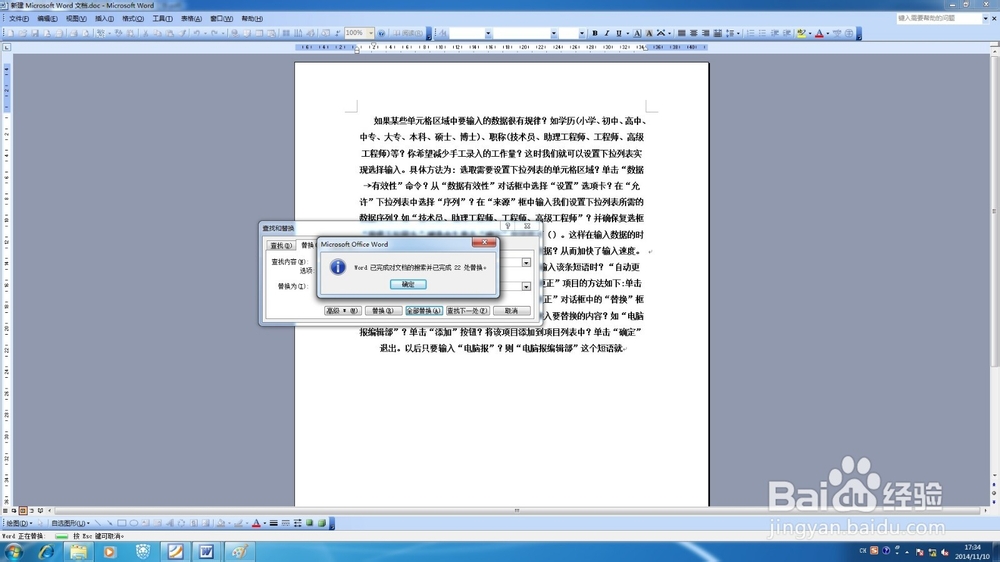
Task: Select the rectangle shape drawing tool
Action: click(121, 523)
